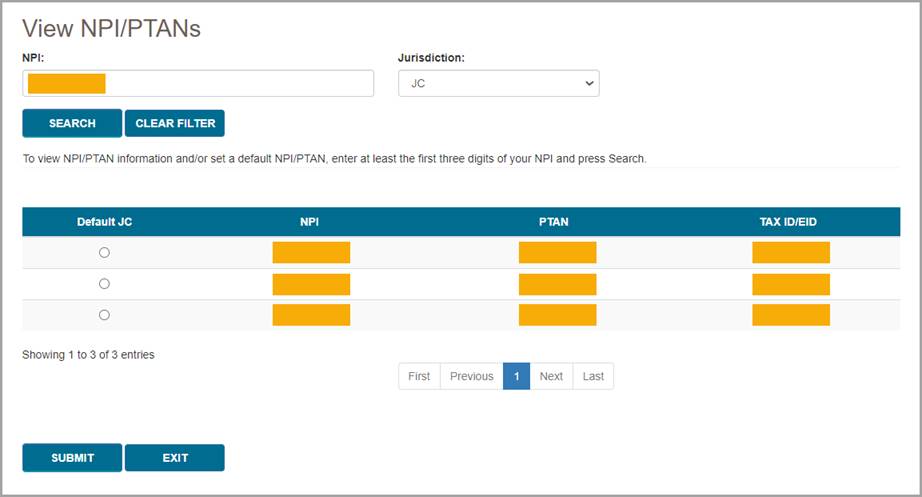
Task: Advance using the Next pagination link
Action: pos(551,376)
